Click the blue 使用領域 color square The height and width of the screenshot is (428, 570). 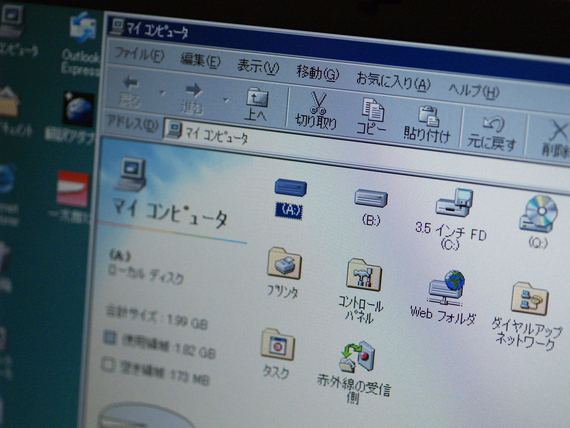click(109, 337)
